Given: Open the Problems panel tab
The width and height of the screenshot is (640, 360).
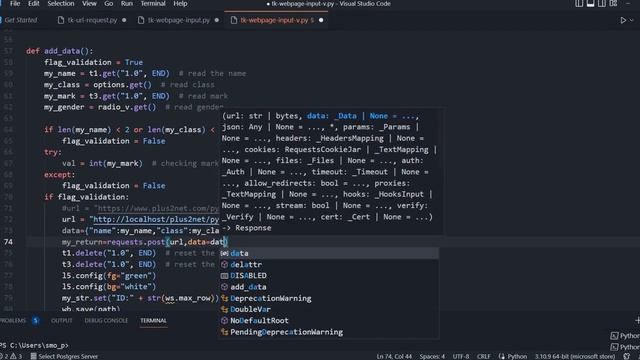Looking at the screenshot, I should [x=13, y=321].
